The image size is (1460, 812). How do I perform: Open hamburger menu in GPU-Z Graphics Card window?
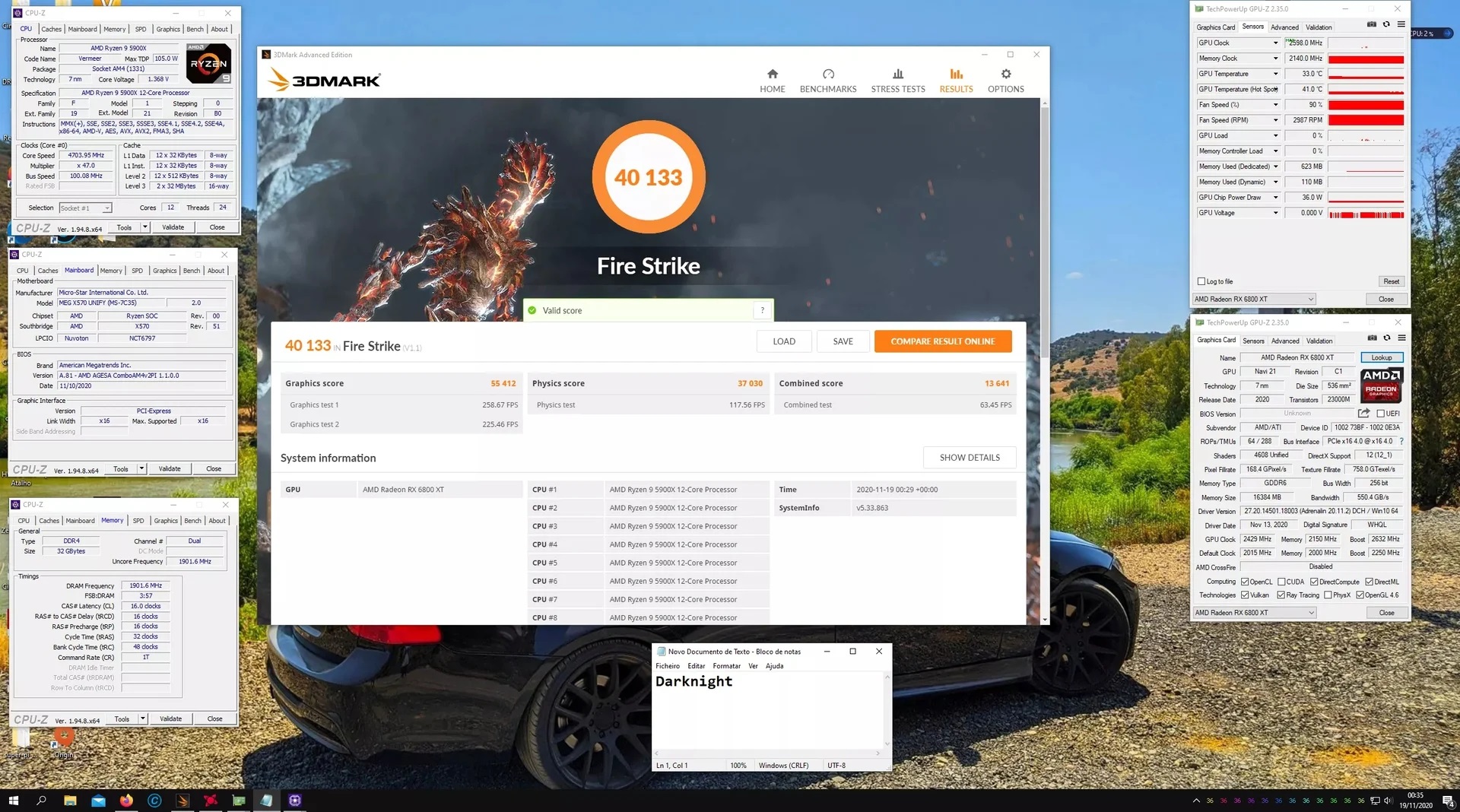click(x=1401, y=338)
